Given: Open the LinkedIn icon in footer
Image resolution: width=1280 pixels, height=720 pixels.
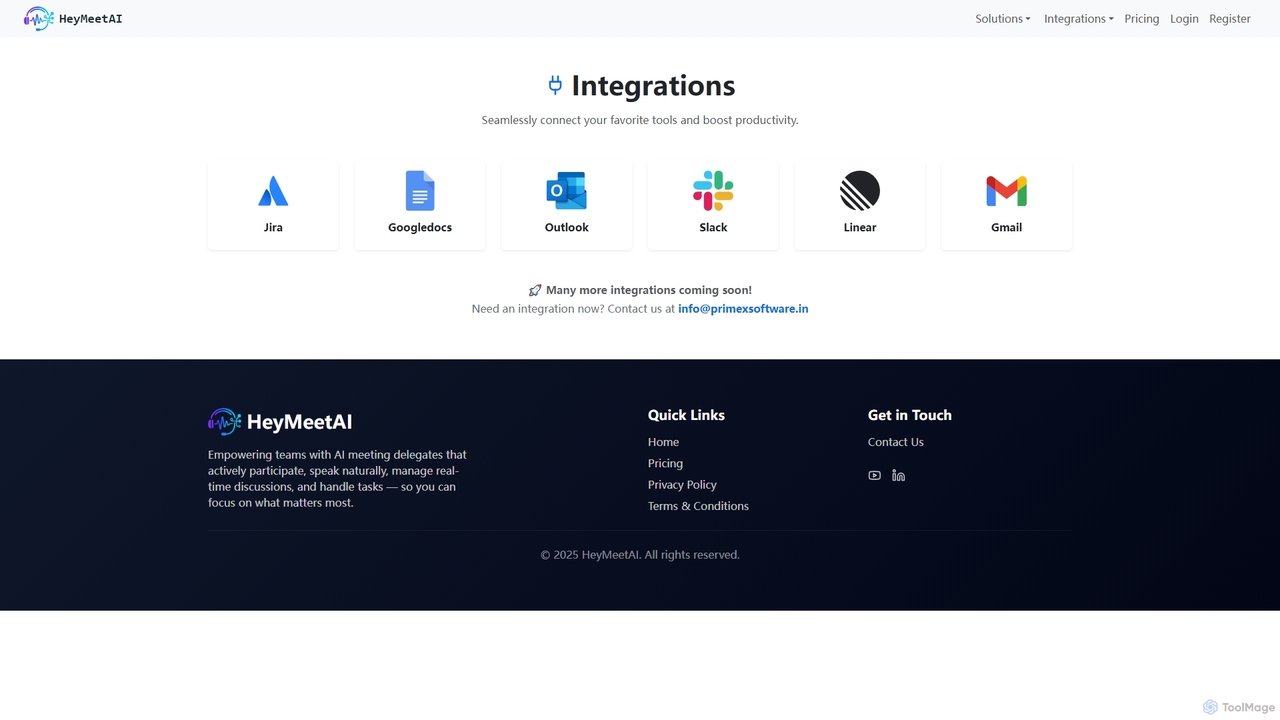Looking at the screenshot, I should coord(898,476).
